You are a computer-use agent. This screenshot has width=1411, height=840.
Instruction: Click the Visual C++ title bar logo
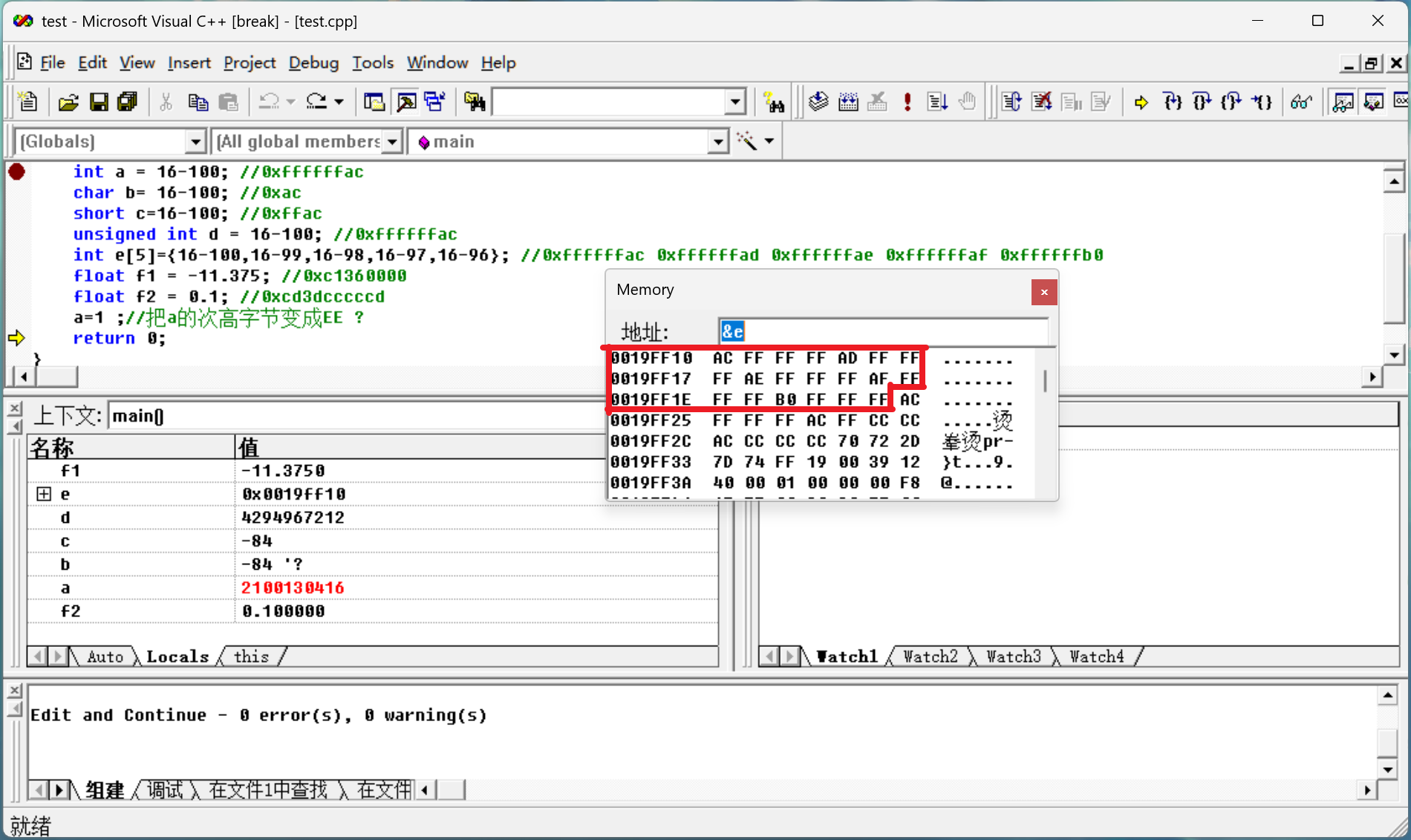click(23, 21)
